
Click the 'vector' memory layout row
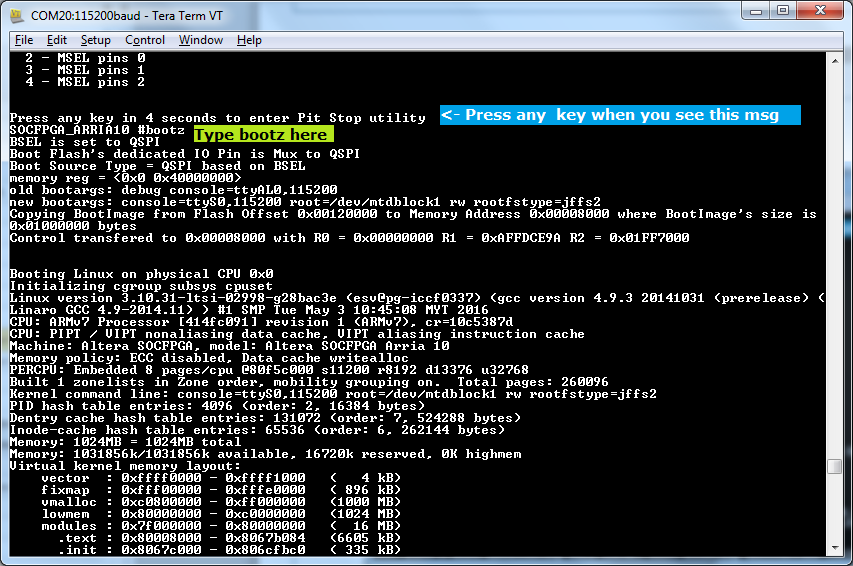click(x=221, y=478)
